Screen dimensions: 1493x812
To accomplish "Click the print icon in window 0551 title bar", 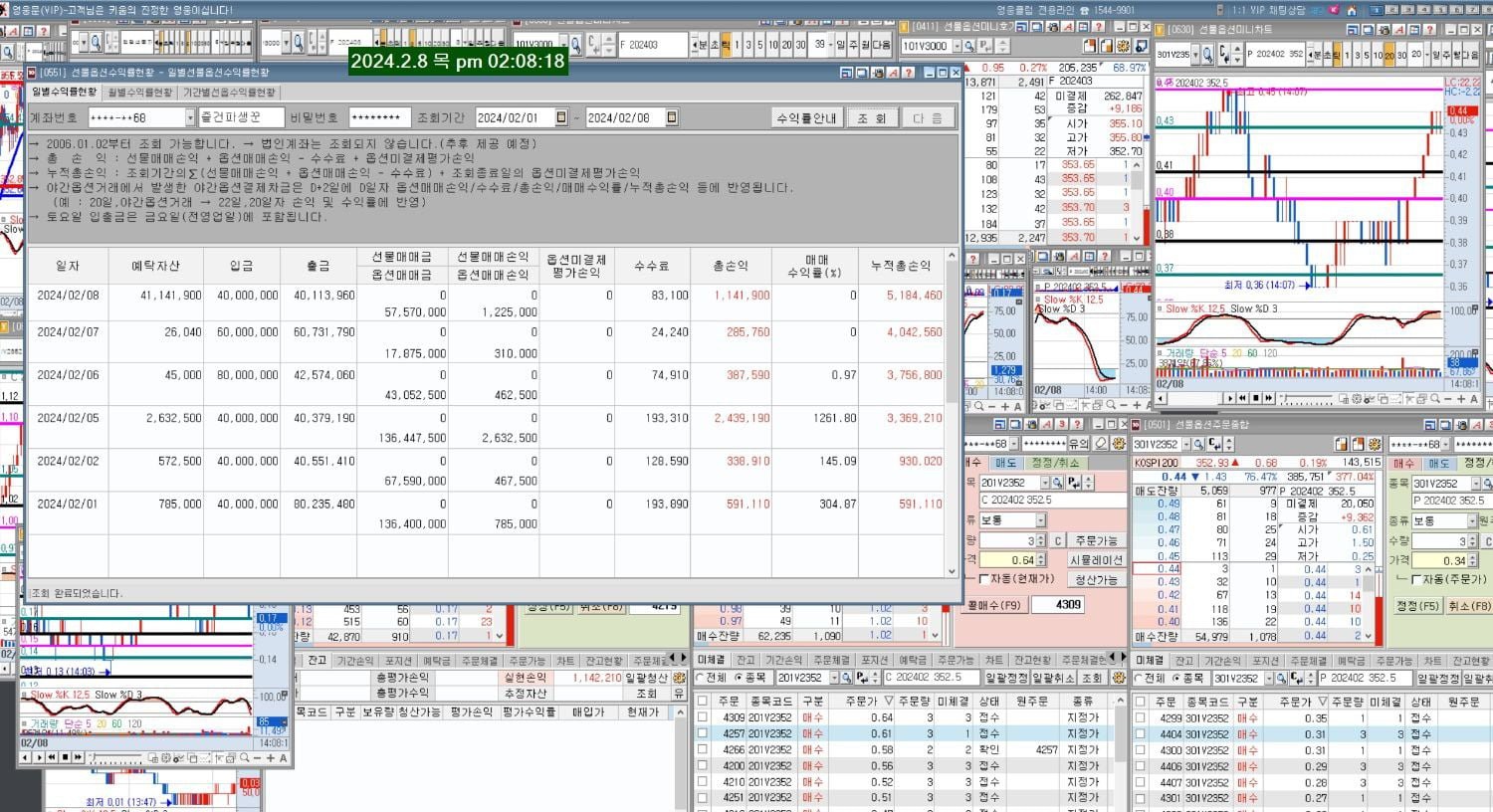I will point(877,73).
